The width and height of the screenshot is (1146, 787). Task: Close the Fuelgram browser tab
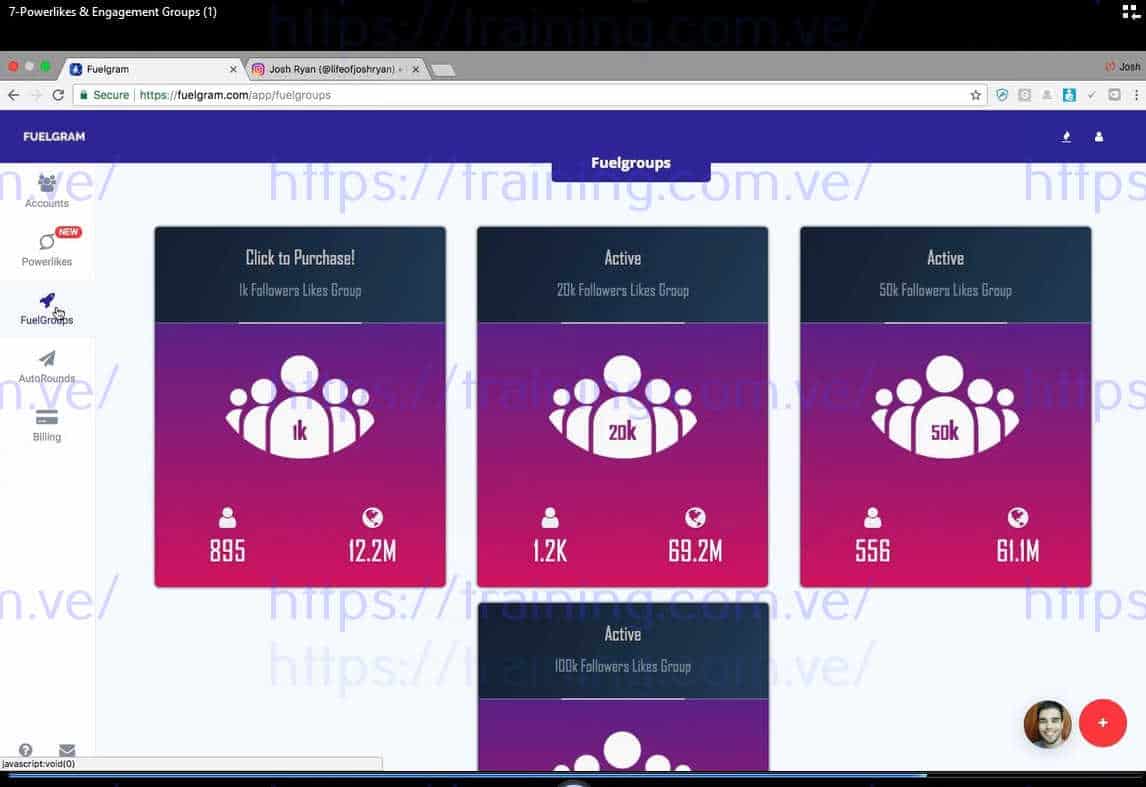pyautogui.click(x=233, y=69)
